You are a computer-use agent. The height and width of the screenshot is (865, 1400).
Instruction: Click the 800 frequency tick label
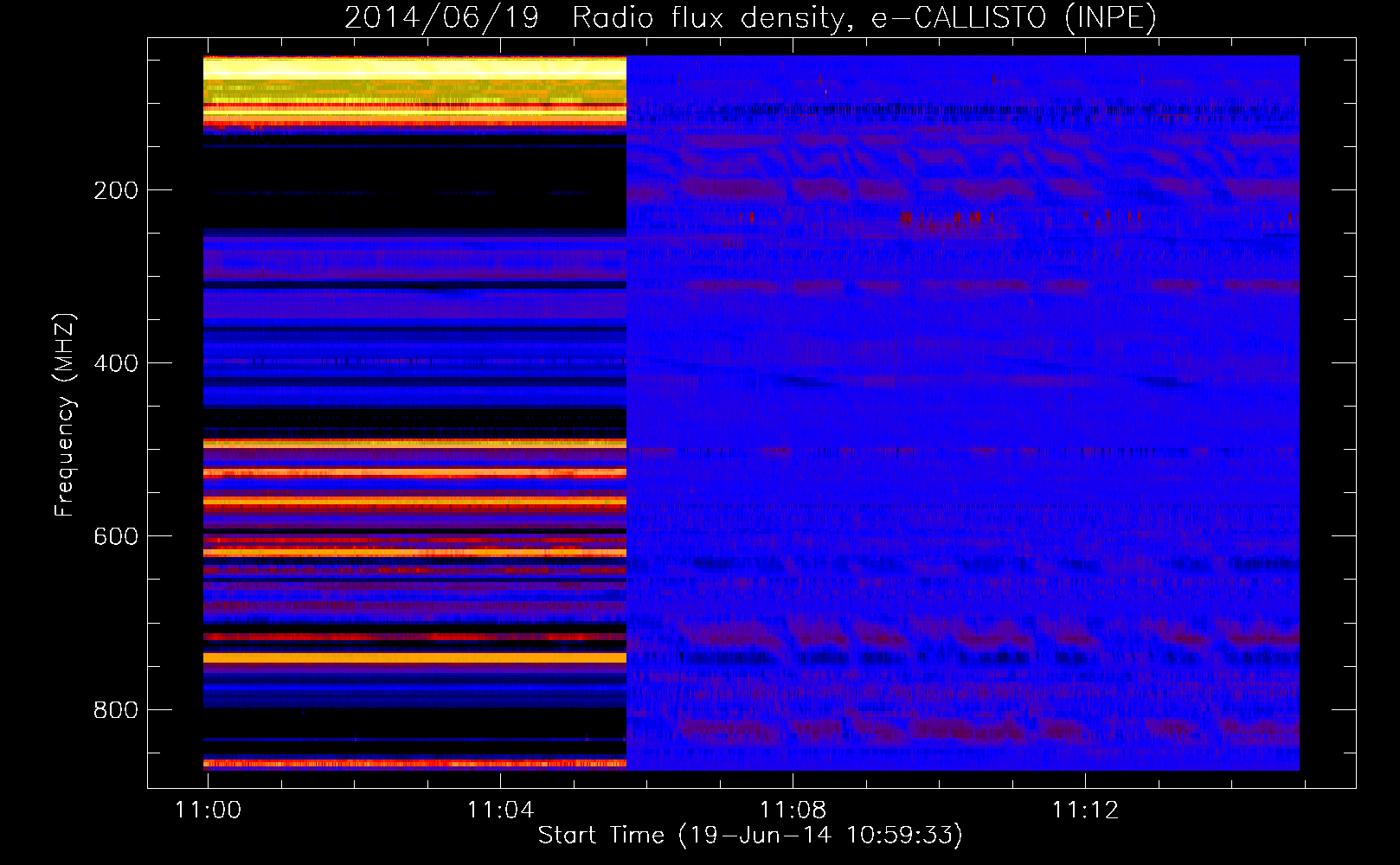click(116, 710)
